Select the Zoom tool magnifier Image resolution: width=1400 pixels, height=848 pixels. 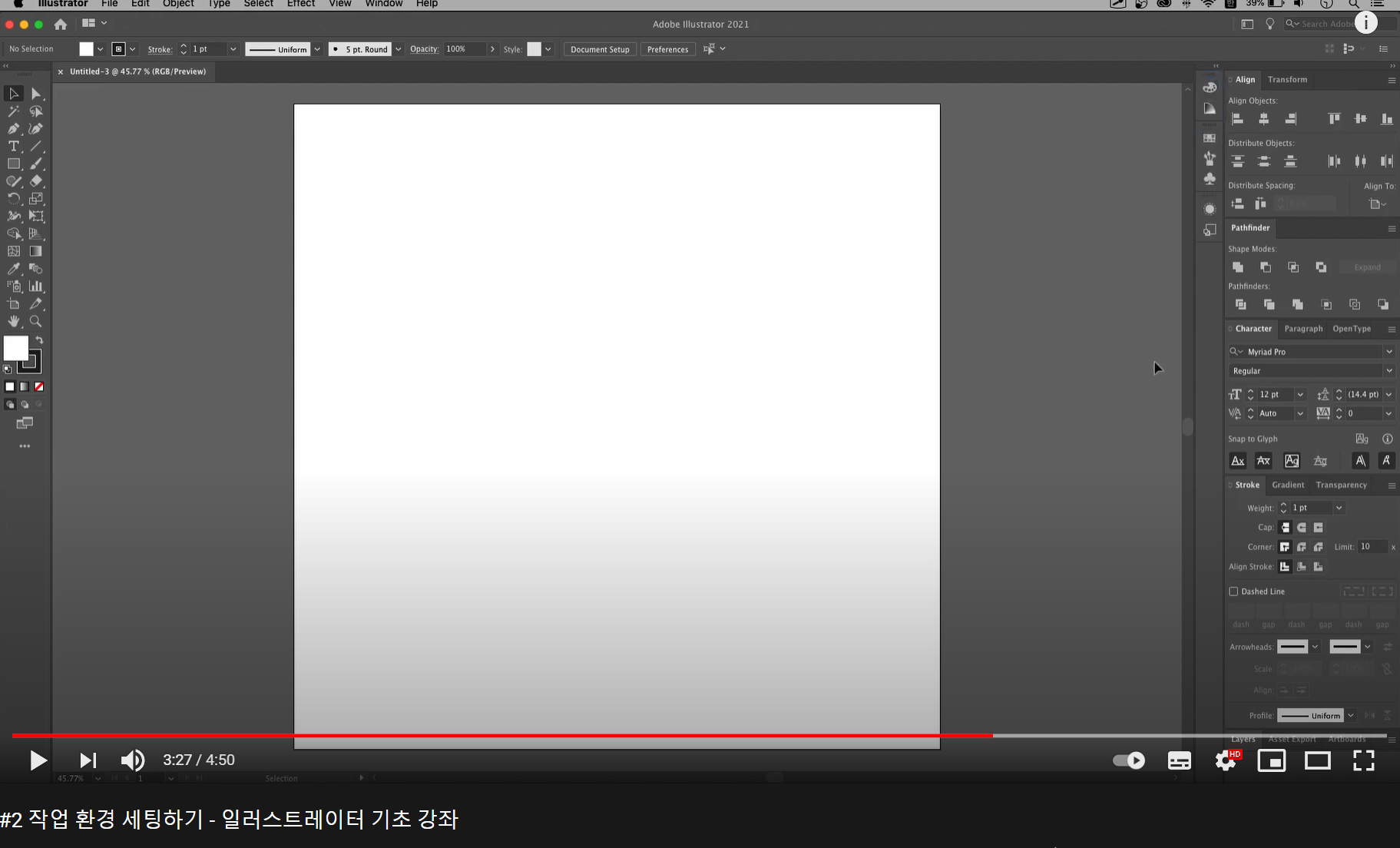click(36, 321)
